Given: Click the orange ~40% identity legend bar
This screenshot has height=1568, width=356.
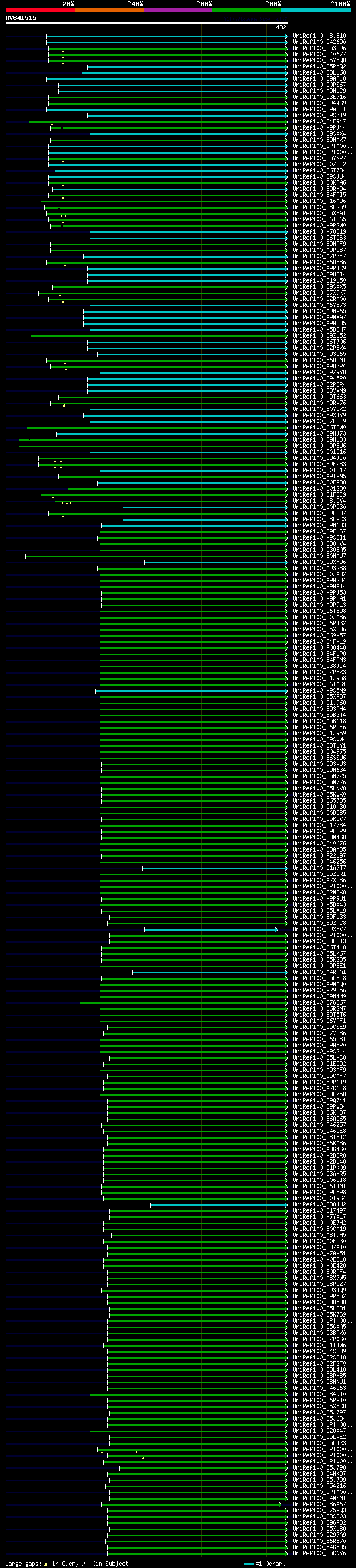Looking at the screenshot, I should coord(109,10).
